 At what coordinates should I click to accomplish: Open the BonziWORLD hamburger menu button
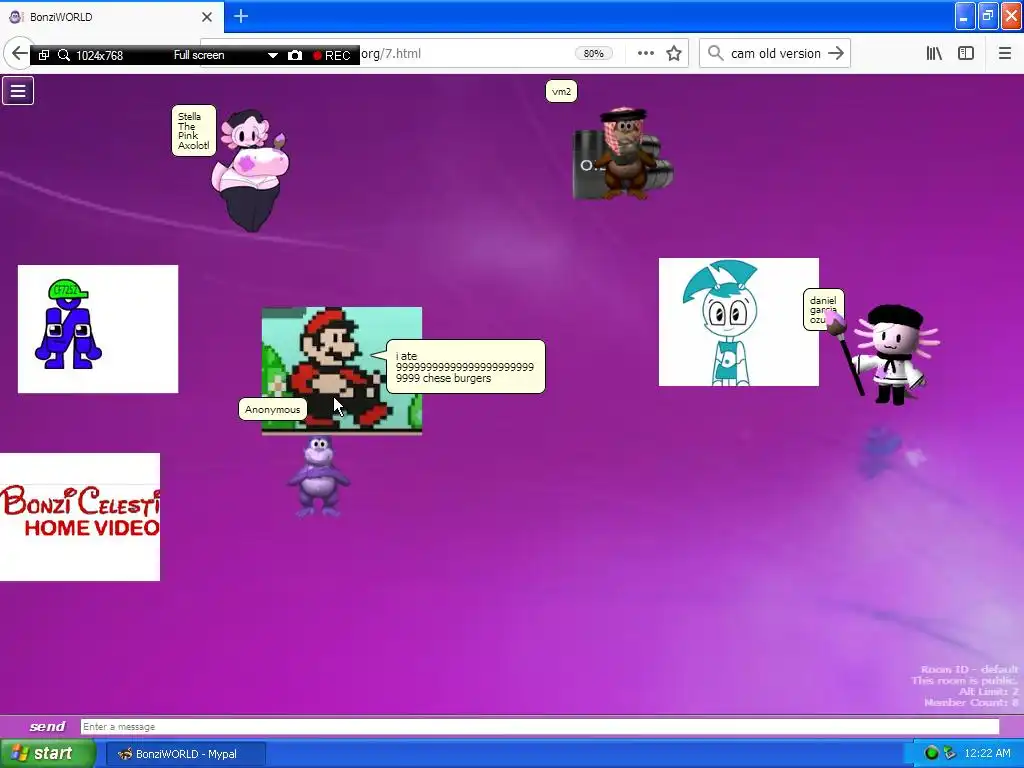coord(18,91)
